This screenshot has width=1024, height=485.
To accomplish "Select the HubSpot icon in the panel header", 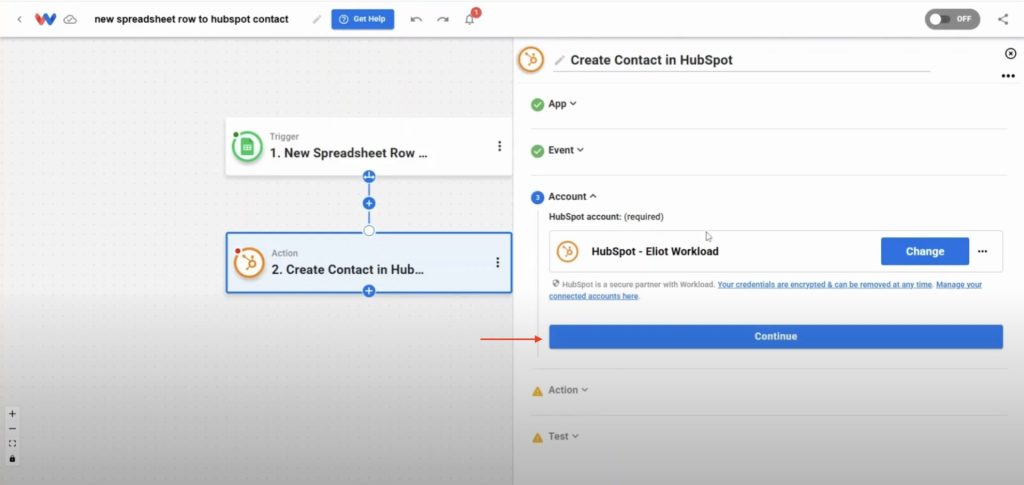I will (531, 59).
